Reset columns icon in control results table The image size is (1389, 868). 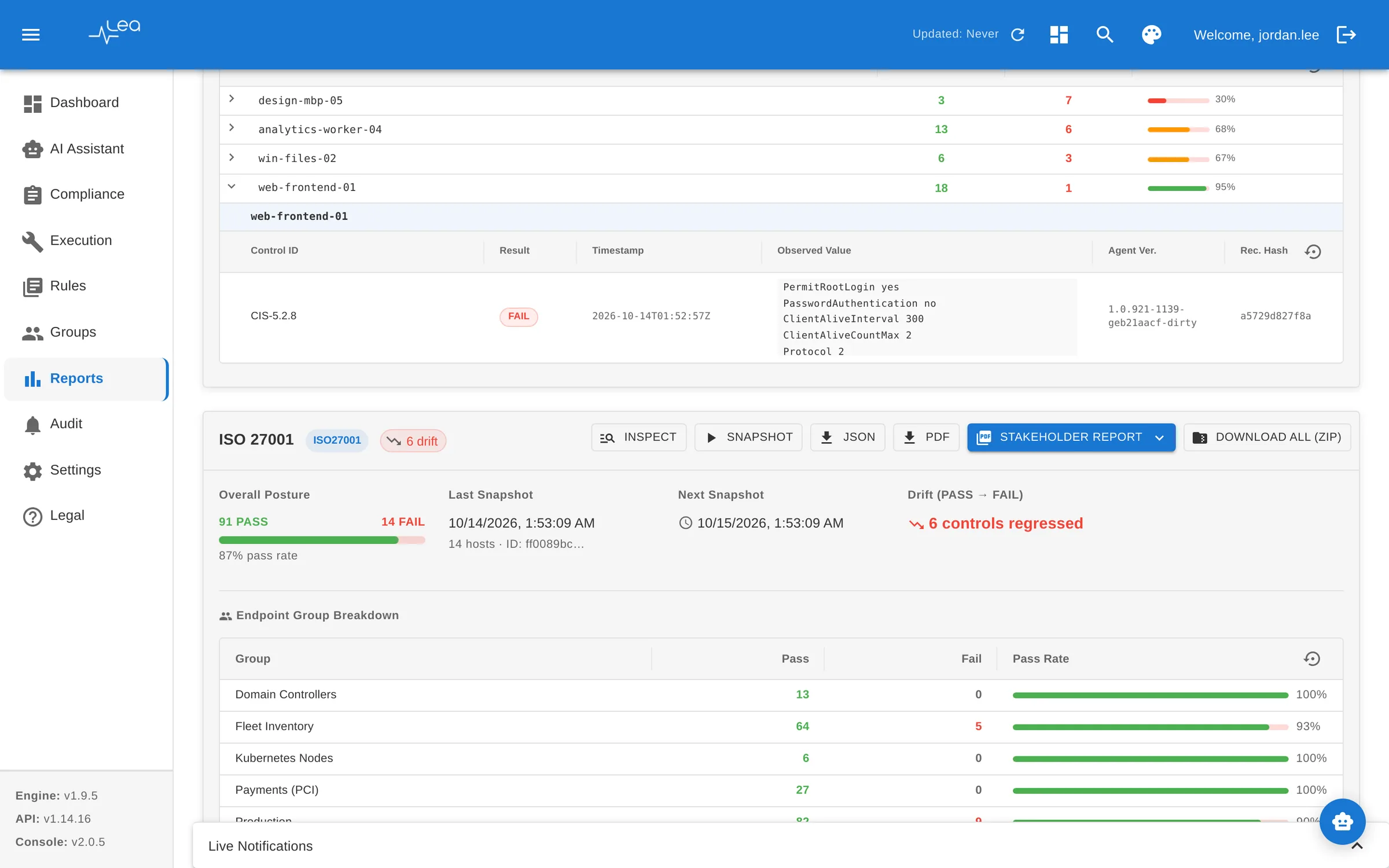pyautogui.click(x=1313, y=251)
